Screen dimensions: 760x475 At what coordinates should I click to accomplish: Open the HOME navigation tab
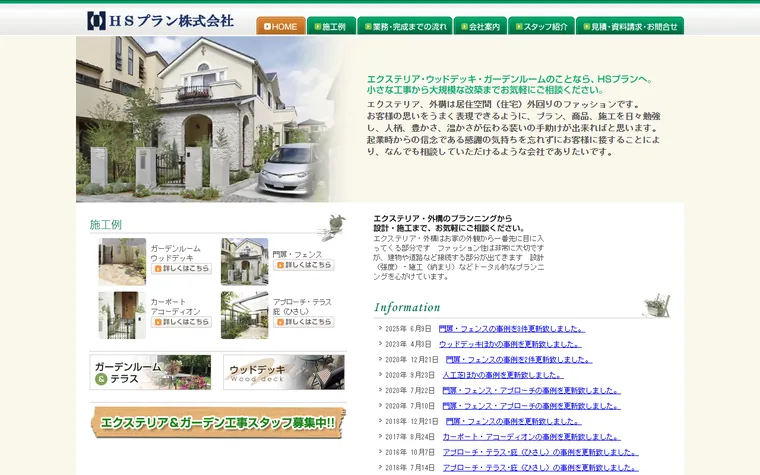[281, 26]
